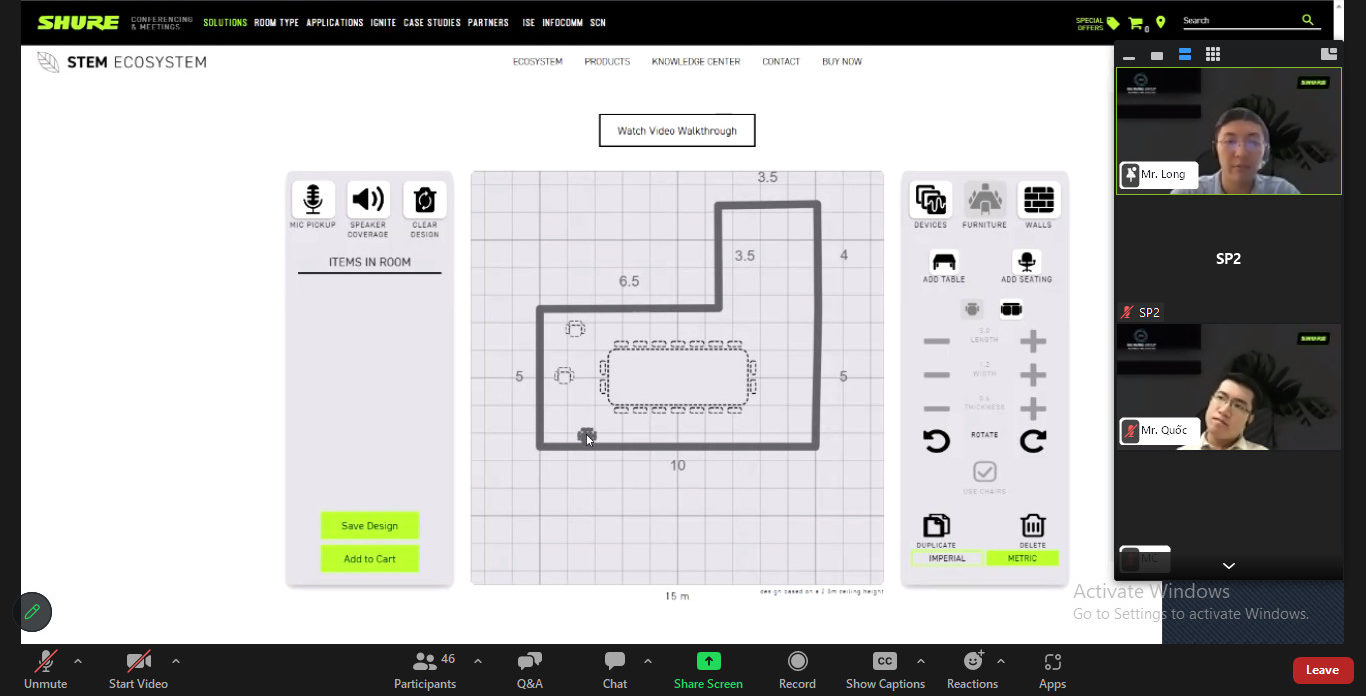The image size is (1366, 696).
Task: Show Speaker Coverage overlay
Action: (x=368, y=200)
